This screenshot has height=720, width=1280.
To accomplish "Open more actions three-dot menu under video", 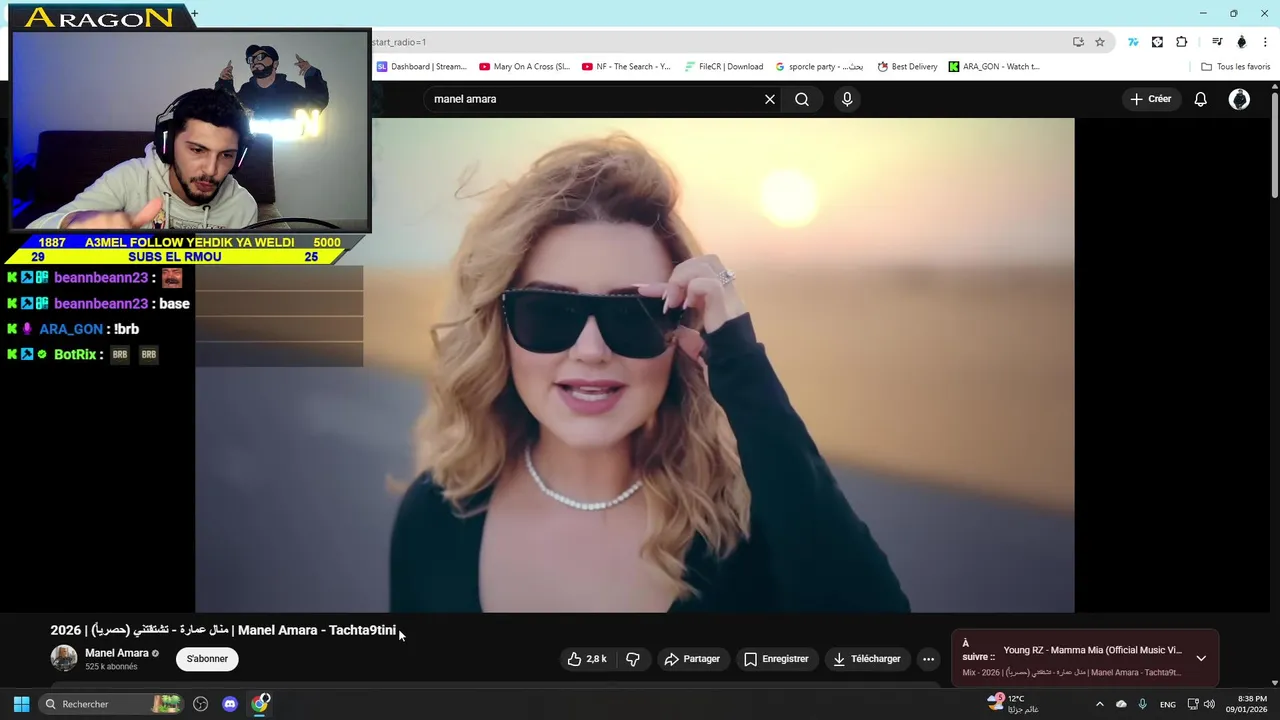I will (x=928, y=659).
